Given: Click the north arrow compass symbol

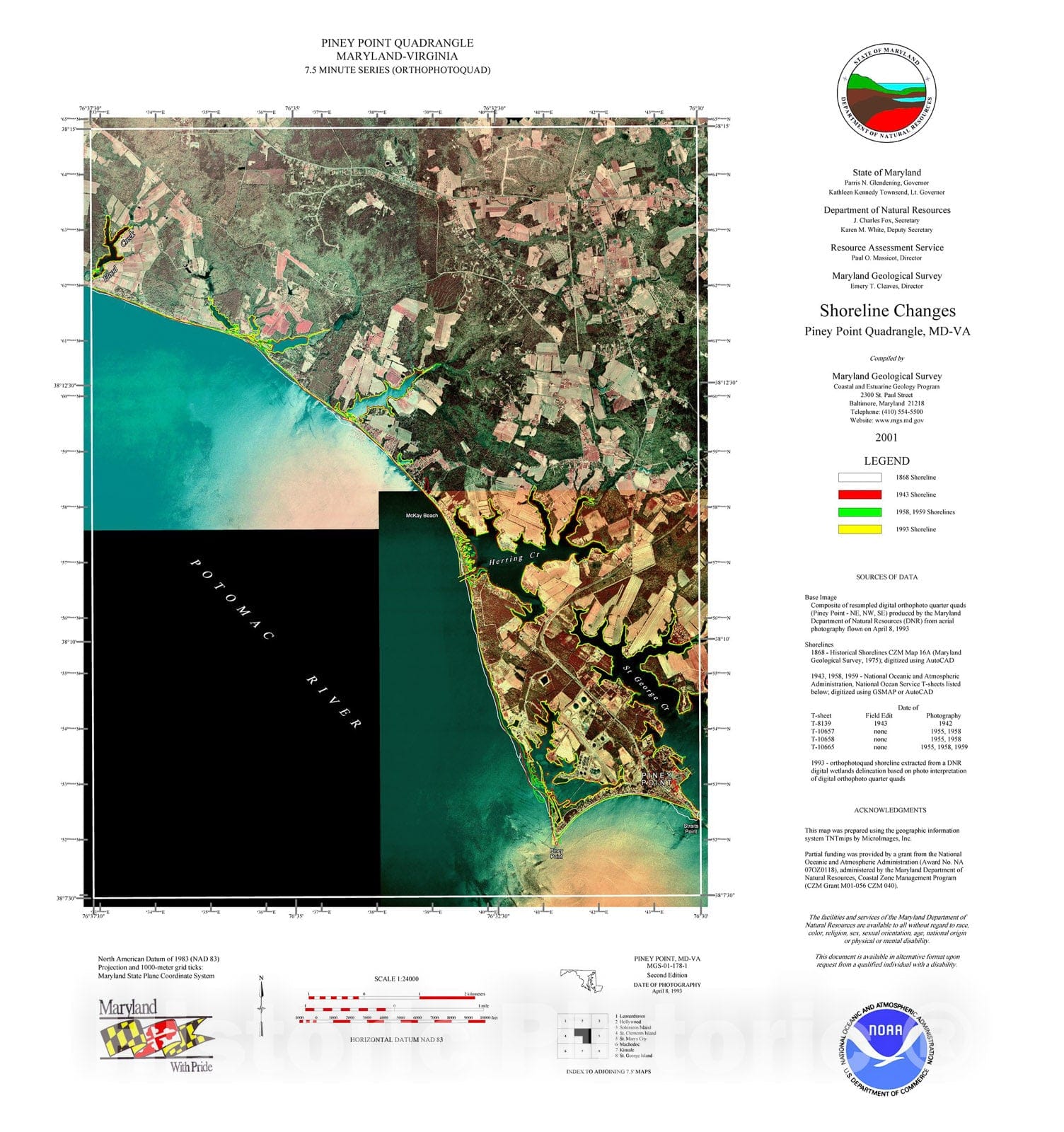Looking at the screenshot, I should pyautogui.click(x=261, y=1005).
